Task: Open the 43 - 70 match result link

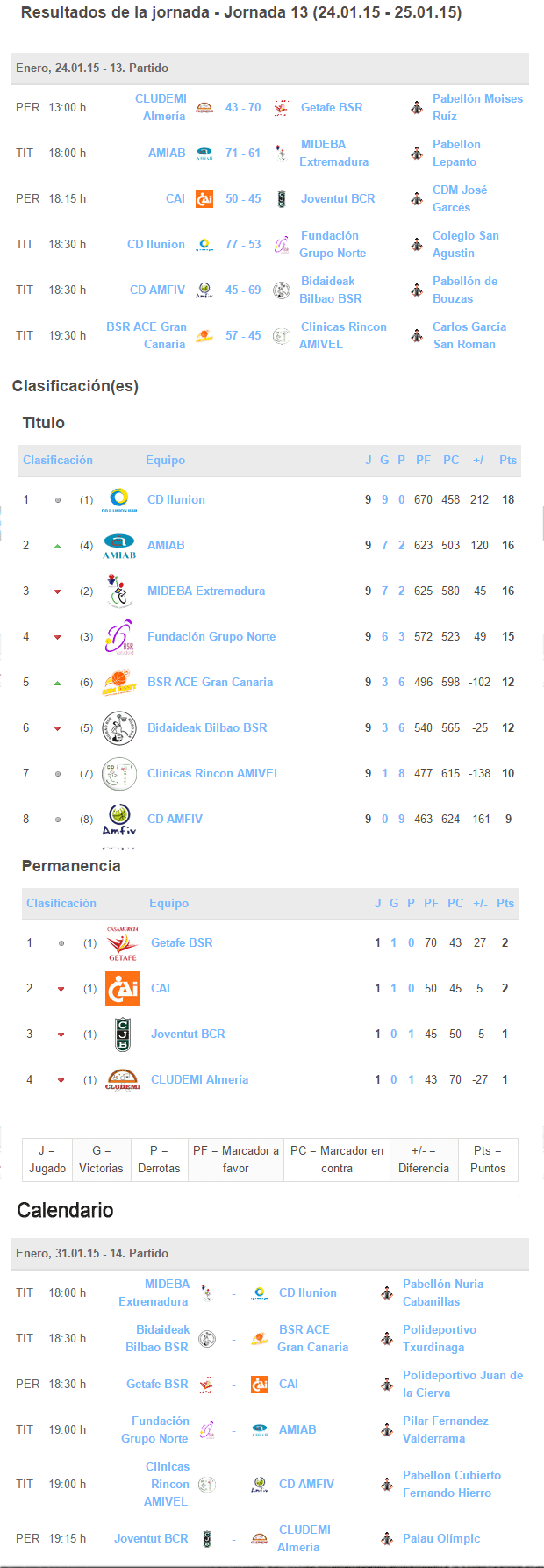Action: pos(243,107)
